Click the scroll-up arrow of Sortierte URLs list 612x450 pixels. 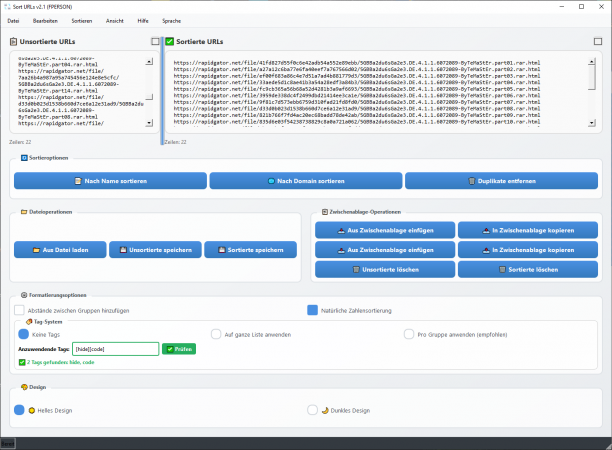click(x=592, y=61)
